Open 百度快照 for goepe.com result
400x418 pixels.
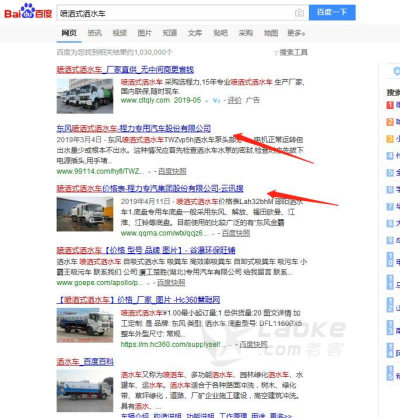click(171, 283)
